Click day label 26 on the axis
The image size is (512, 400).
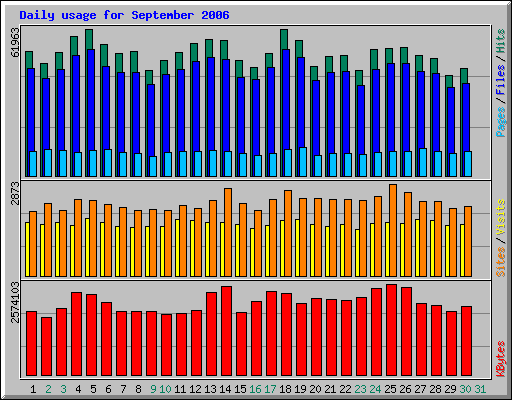(405, 389)
